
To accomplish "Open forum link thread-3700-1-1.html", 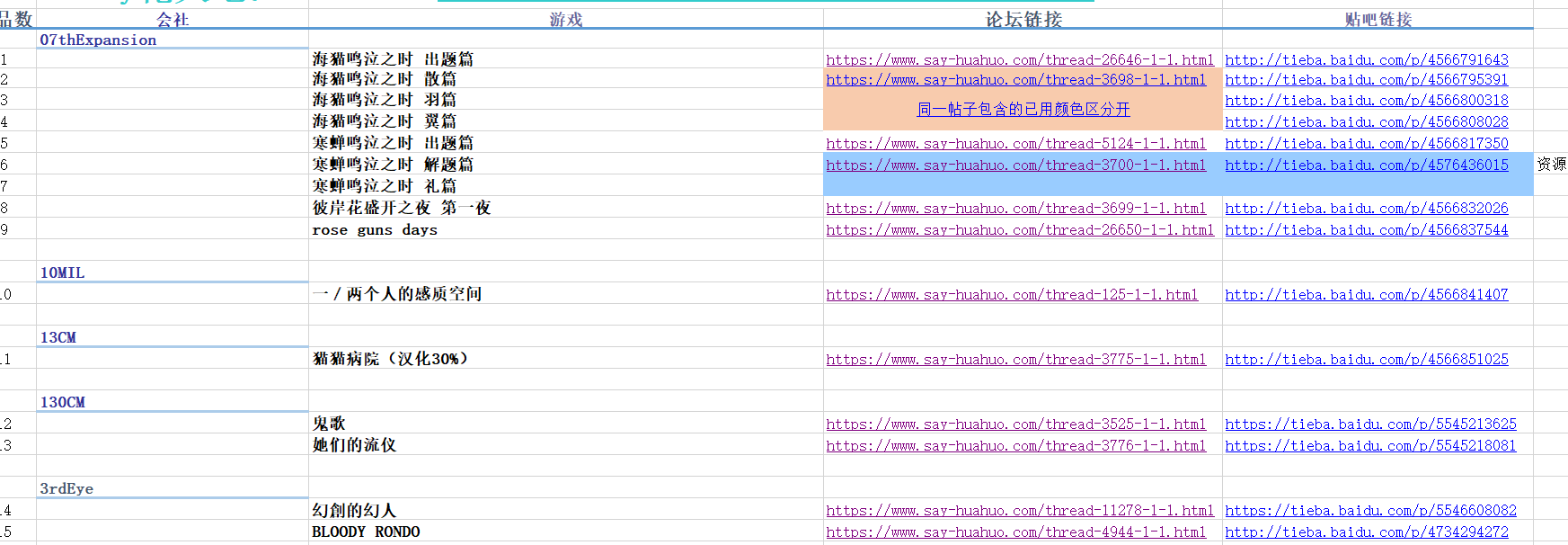I will click(x=1016, y=165).
